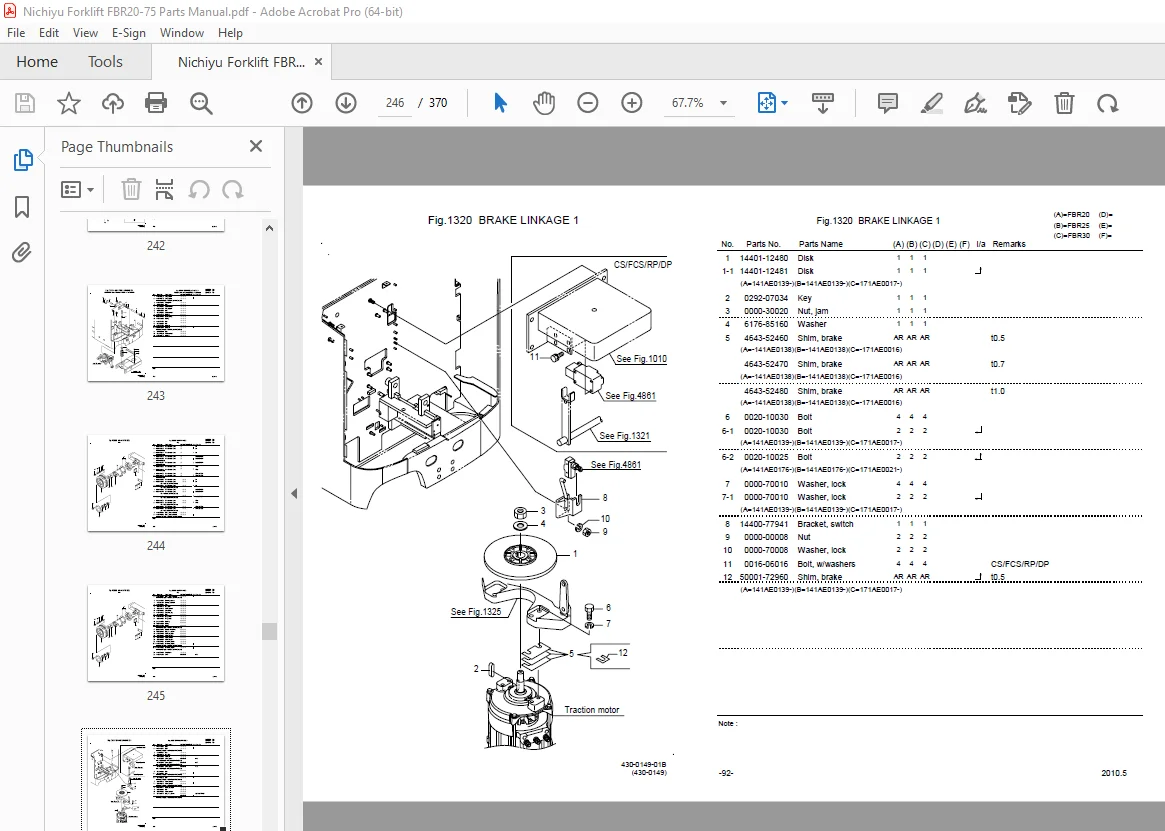1165x831 pixels.
Task: Open the Edit menu
Action: click(49, 33)
